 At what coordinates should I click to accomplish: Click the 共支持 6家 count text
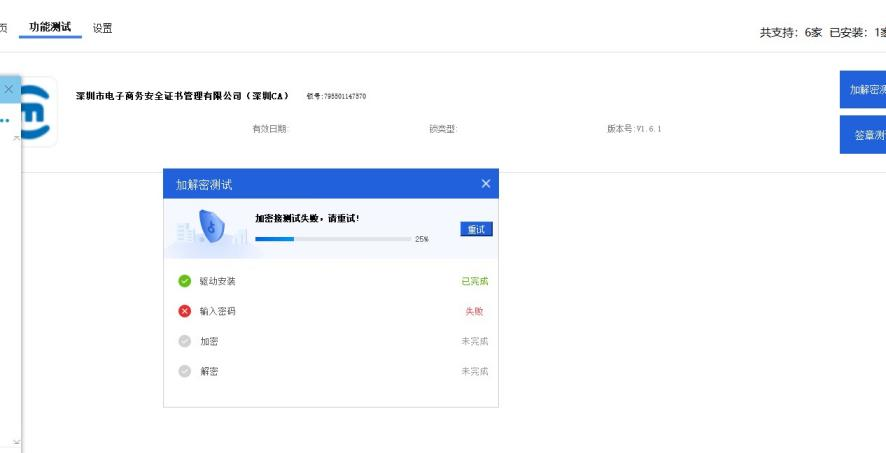790,32
